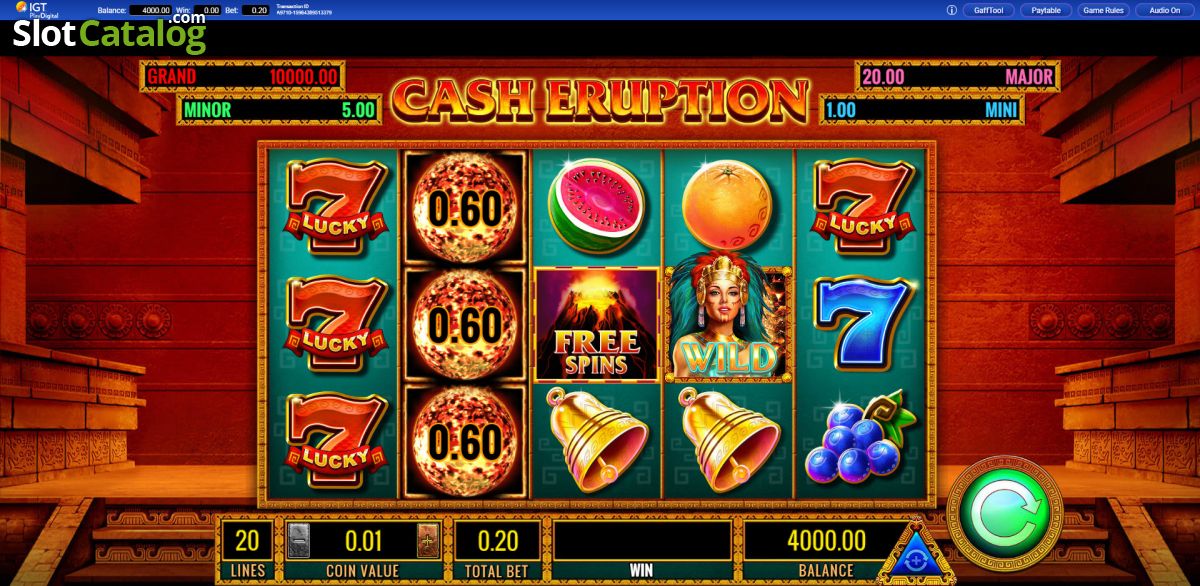Toggle the Audio On button
1200x586 pixels.
[x=1164, y=10]
